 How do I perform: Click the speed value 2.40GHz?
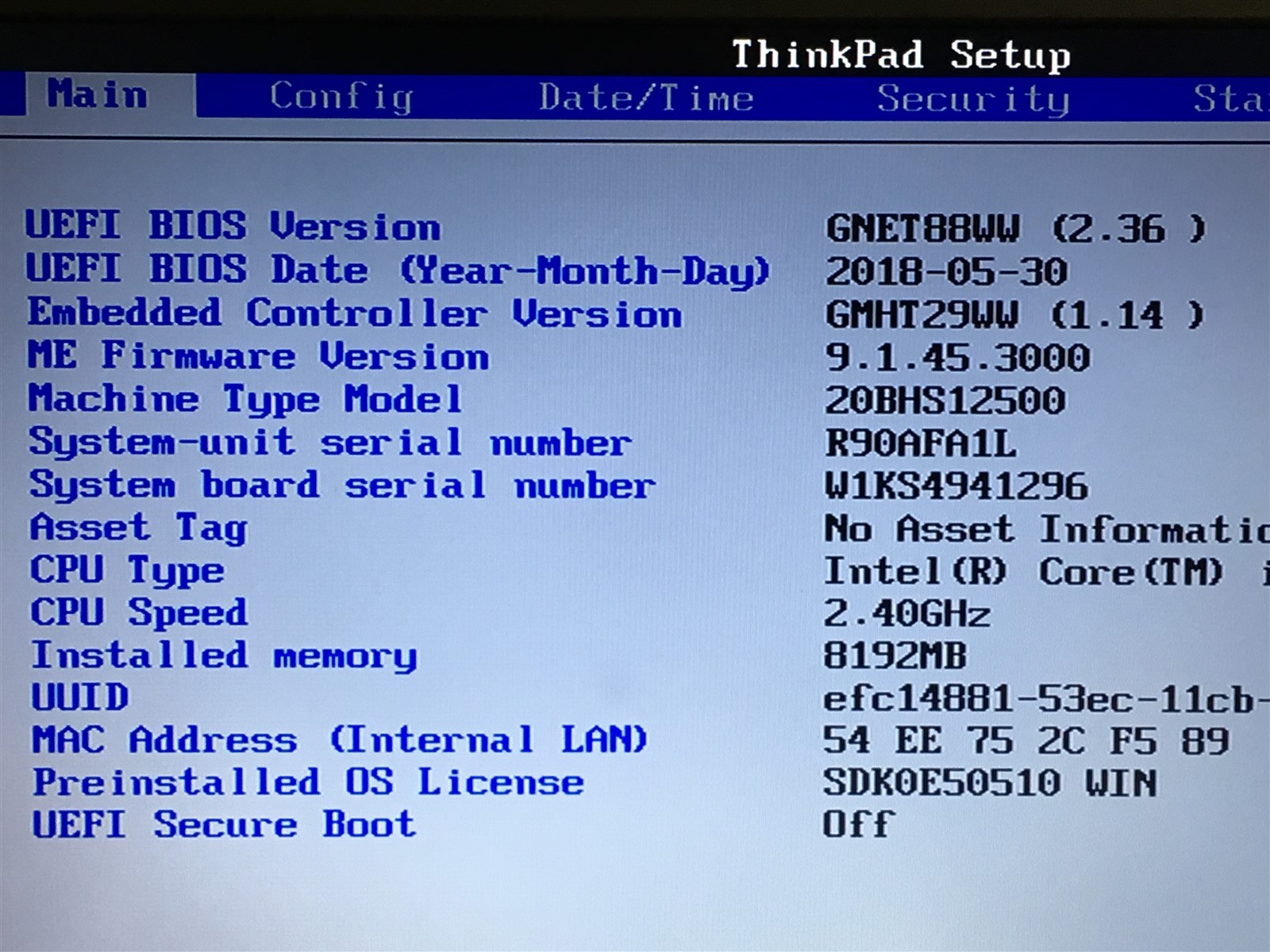[x=907, y=614]
